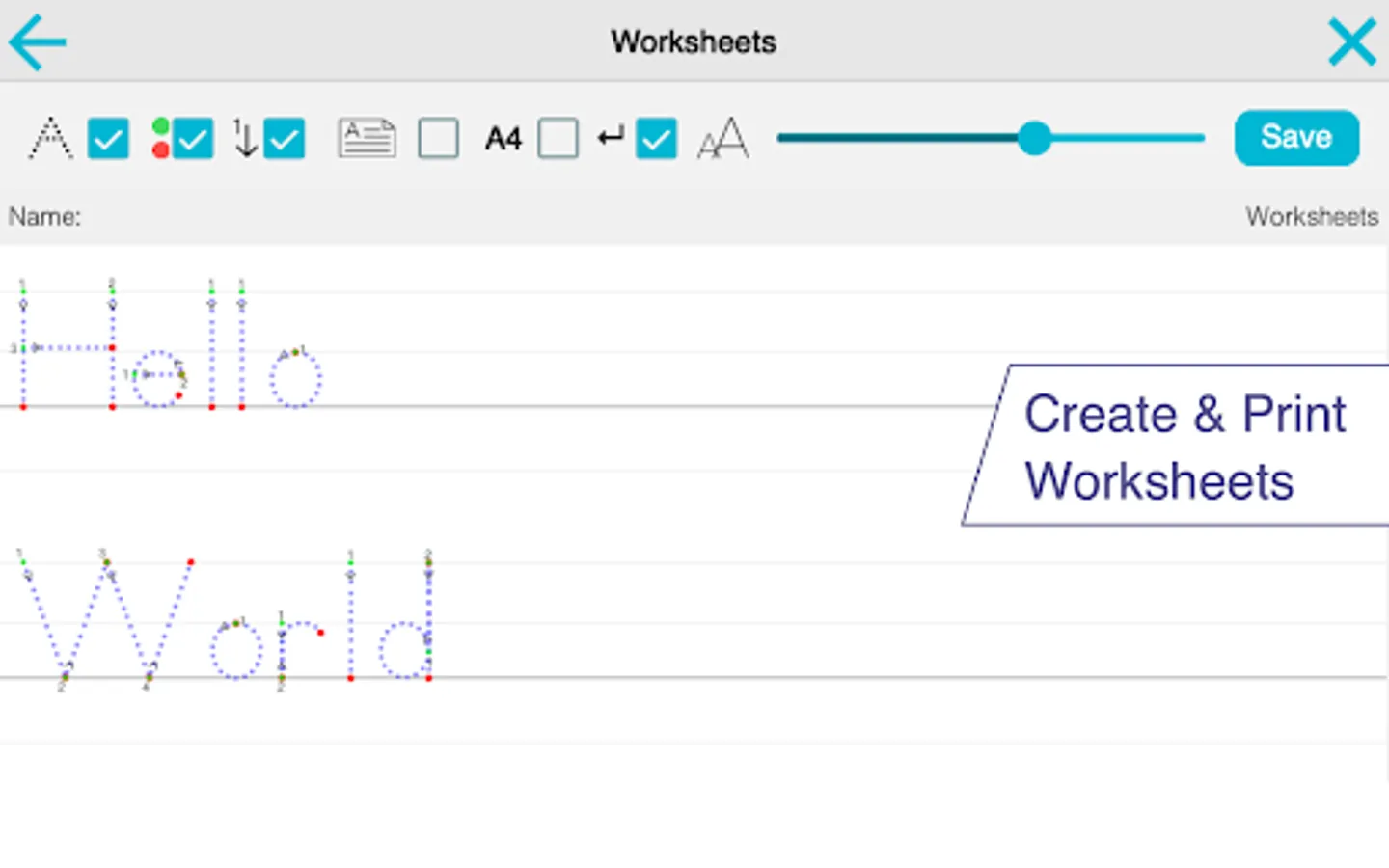Close the Worksheets screen with X

pos(1352,41)
